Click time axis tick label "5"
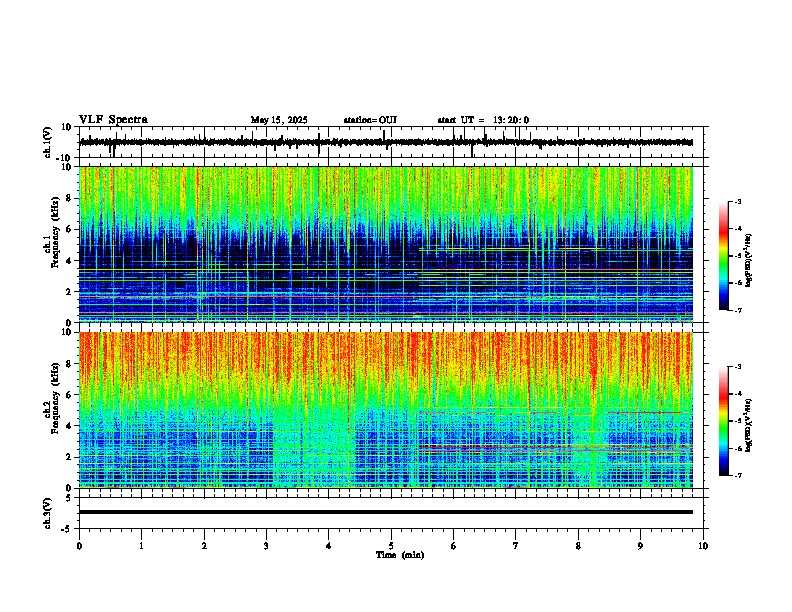 click(391, 546)
